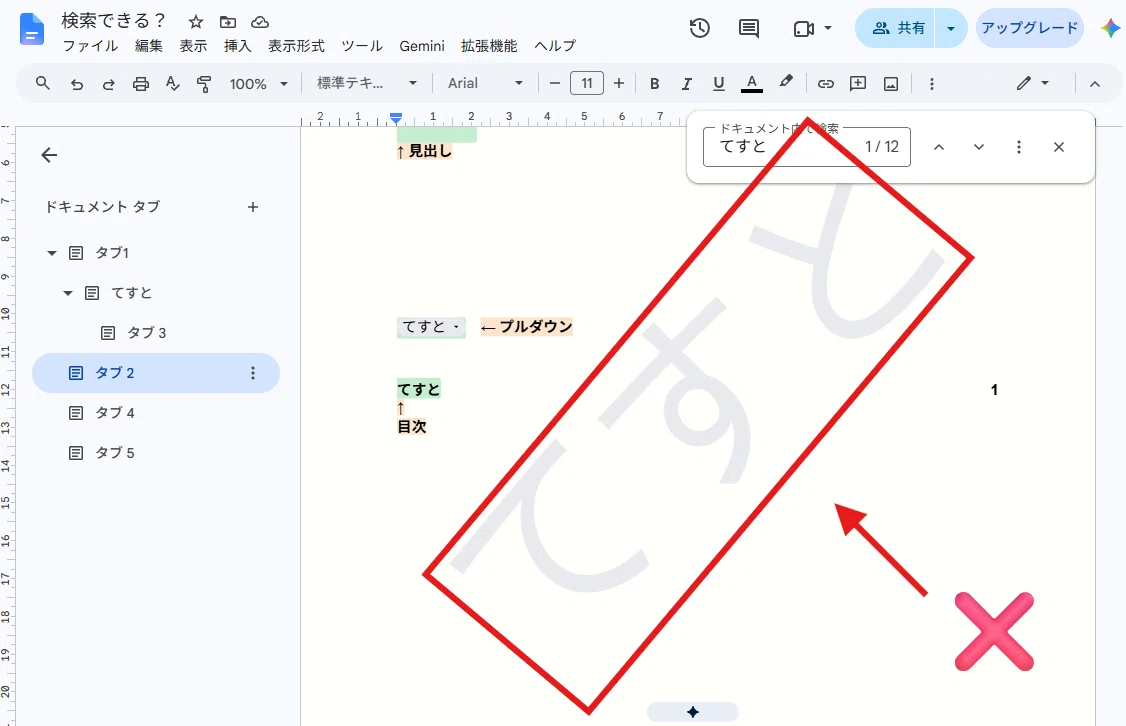The width and height of the screenshot is (1126, 726).
Task: Insert an image from toolbar
Action: [x=890, y=84]
